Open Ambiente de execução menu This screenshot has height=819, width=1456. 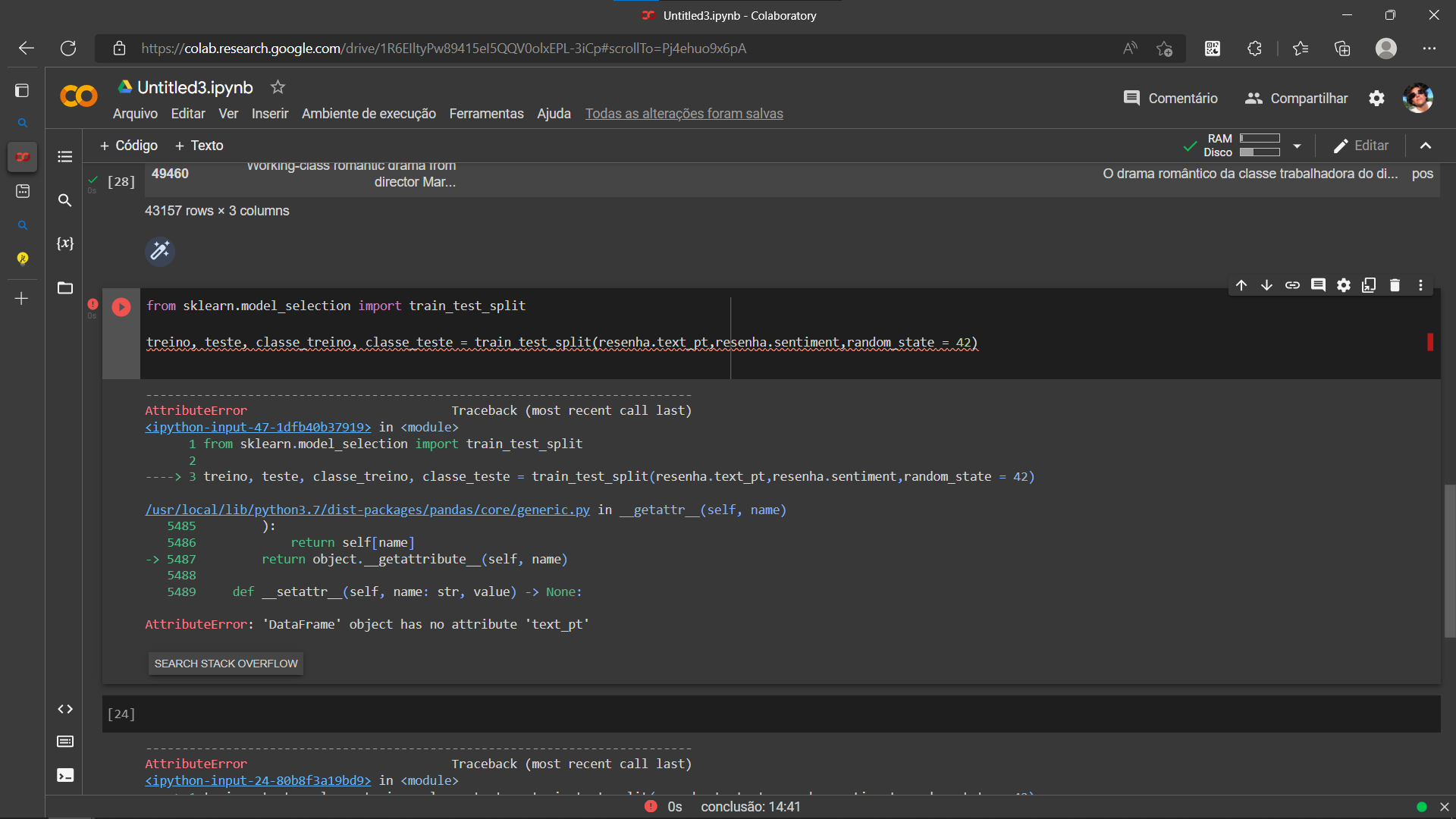tap(369, 114)
